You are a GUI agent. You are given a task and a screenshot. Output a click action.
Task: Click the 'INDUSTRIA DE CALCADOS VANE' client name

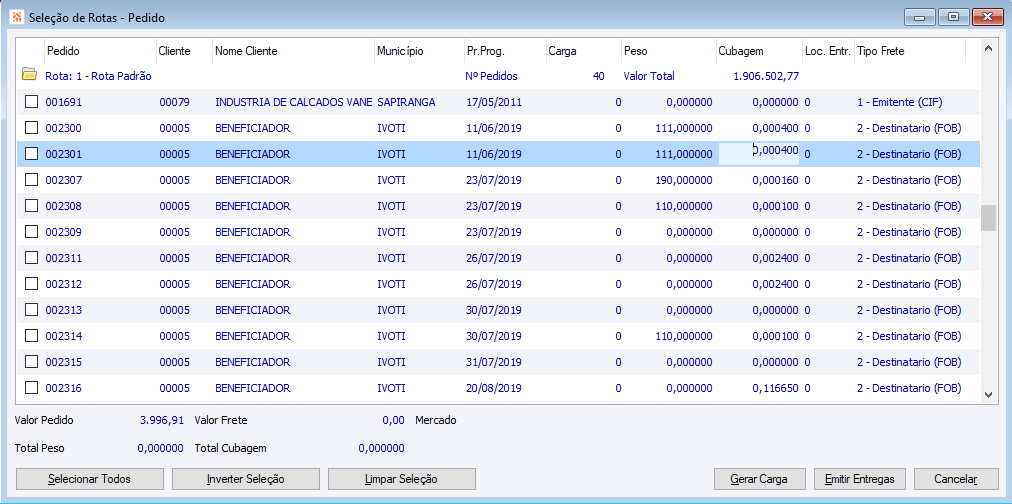point(294,102)
